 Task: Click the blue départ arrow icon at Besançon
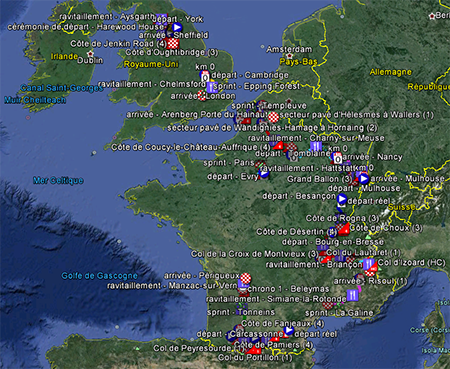coord(341,199)
